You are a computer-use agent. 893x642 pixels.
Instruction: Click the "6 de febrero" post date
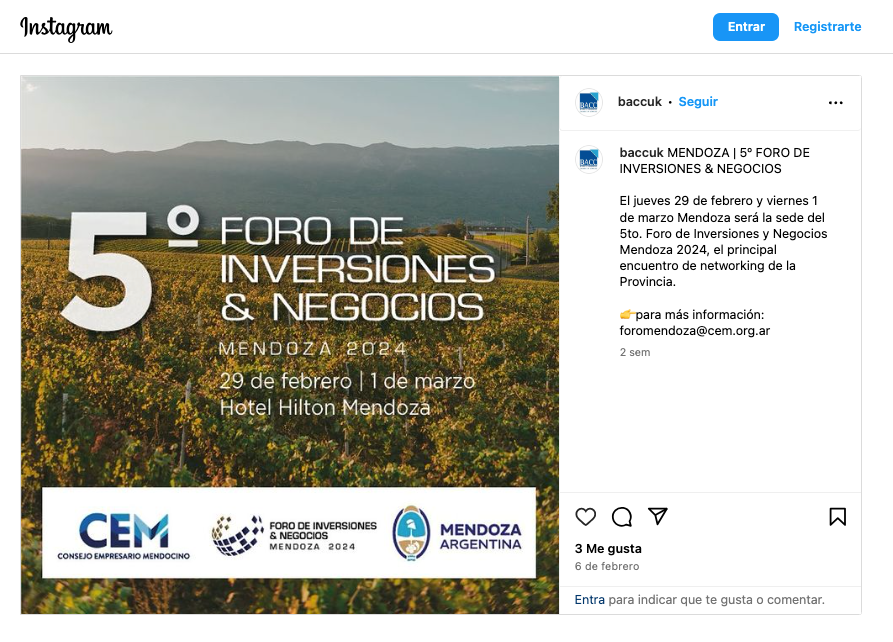tap(607, 567)
